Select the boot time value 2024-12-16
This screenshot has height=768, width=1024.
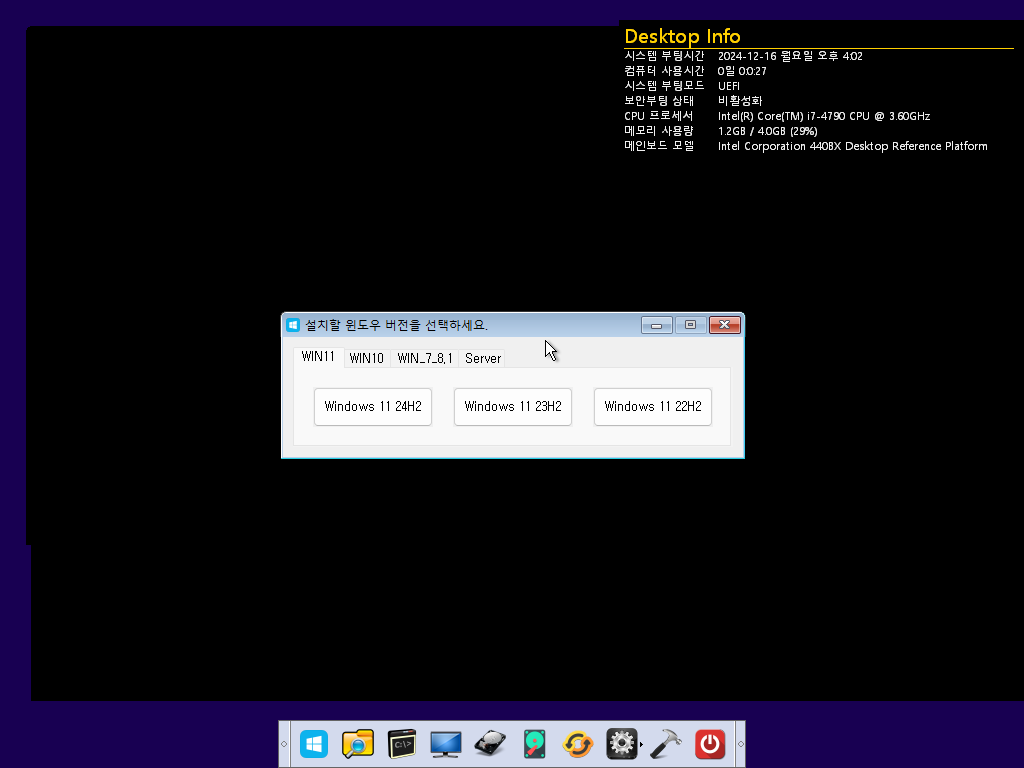tap(790, 56)
